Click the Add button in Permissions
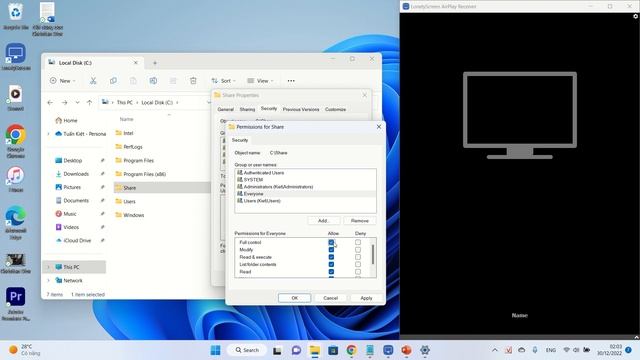The width and height of the screenshot is (640, 360). pos(323,220)
